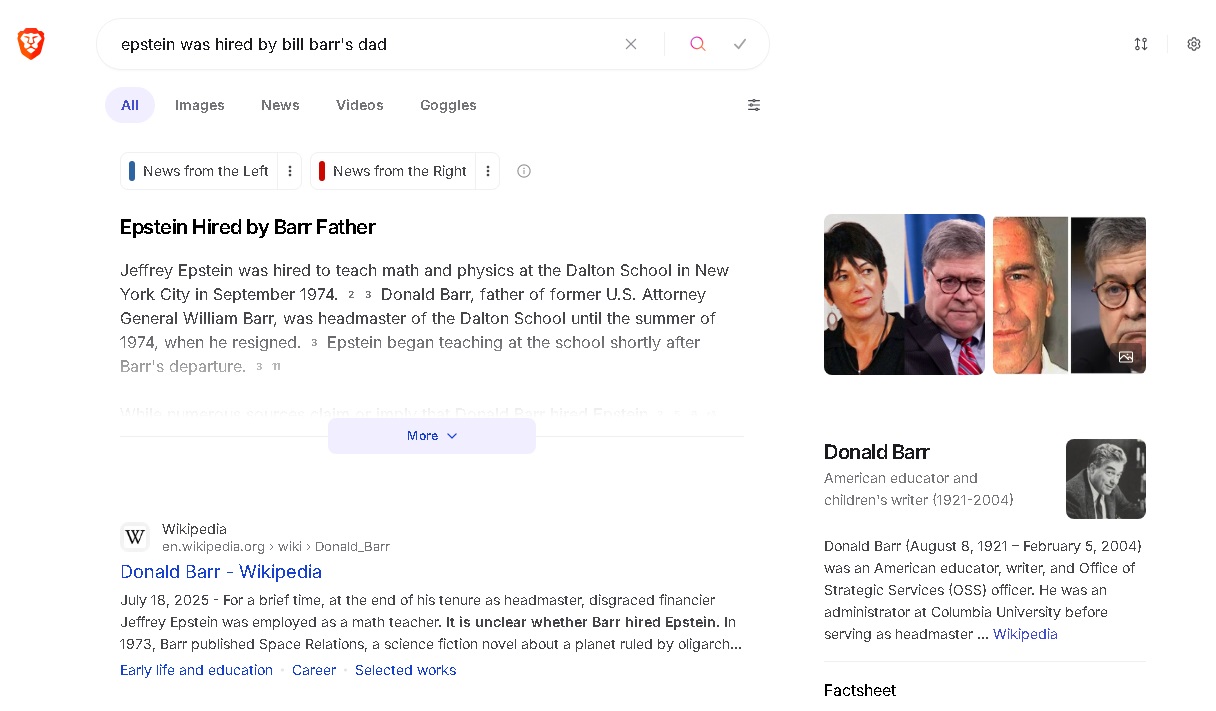Click citation 2 after September 1974

[x=351, y=295]
